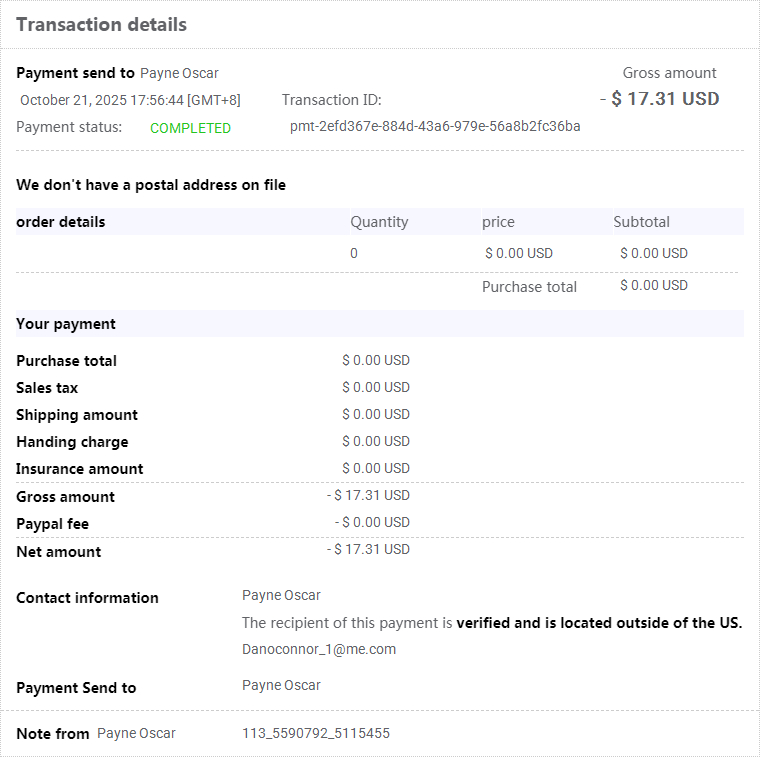Select the transaction ID starting with pmt-2efd367e
Image resolution: width=760 pixels, height=757 pixels.
tap(435, 126)
